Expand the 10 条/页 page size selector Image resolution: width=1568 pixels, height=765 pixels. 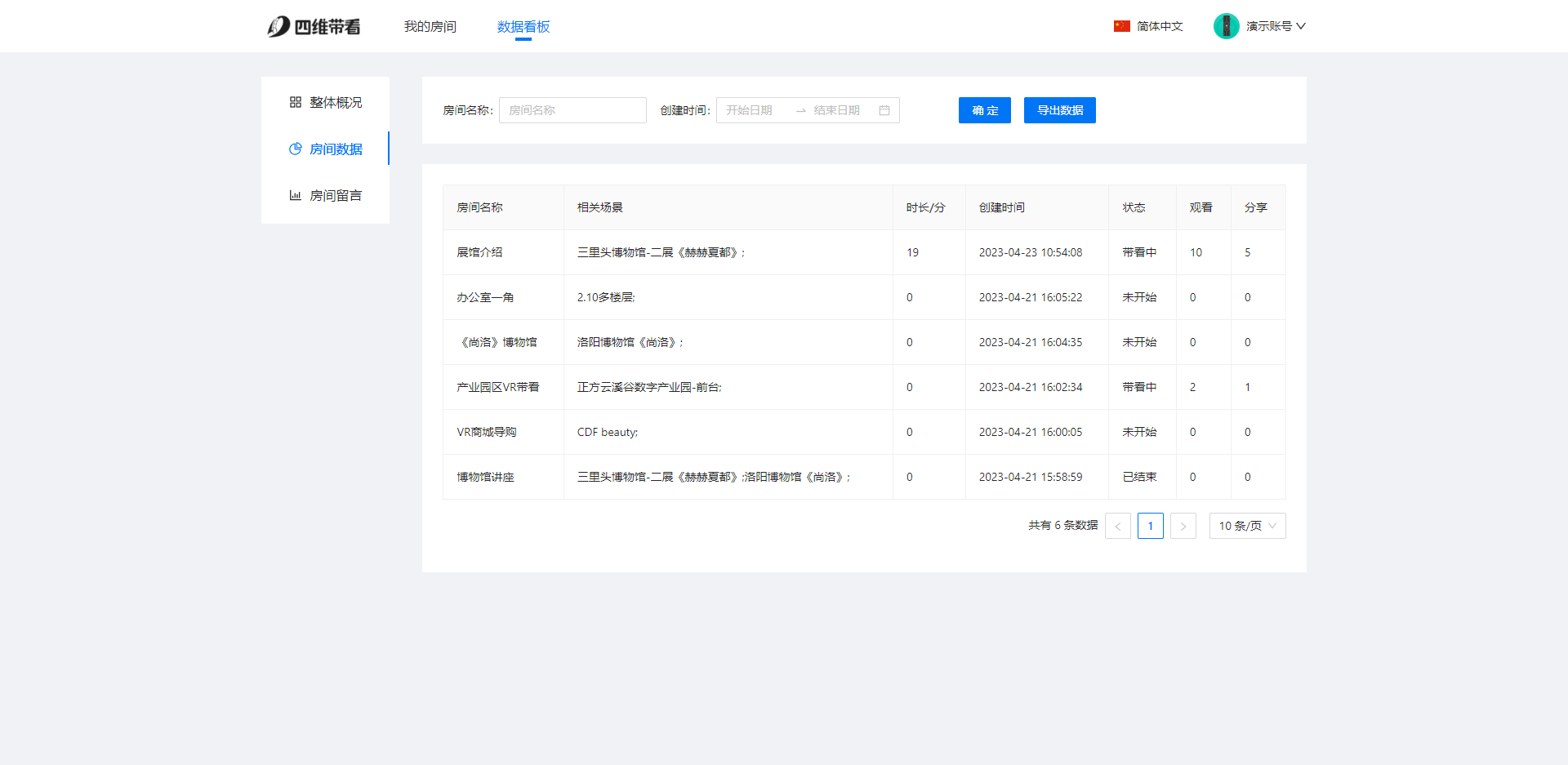click(x=1247, y=526)
